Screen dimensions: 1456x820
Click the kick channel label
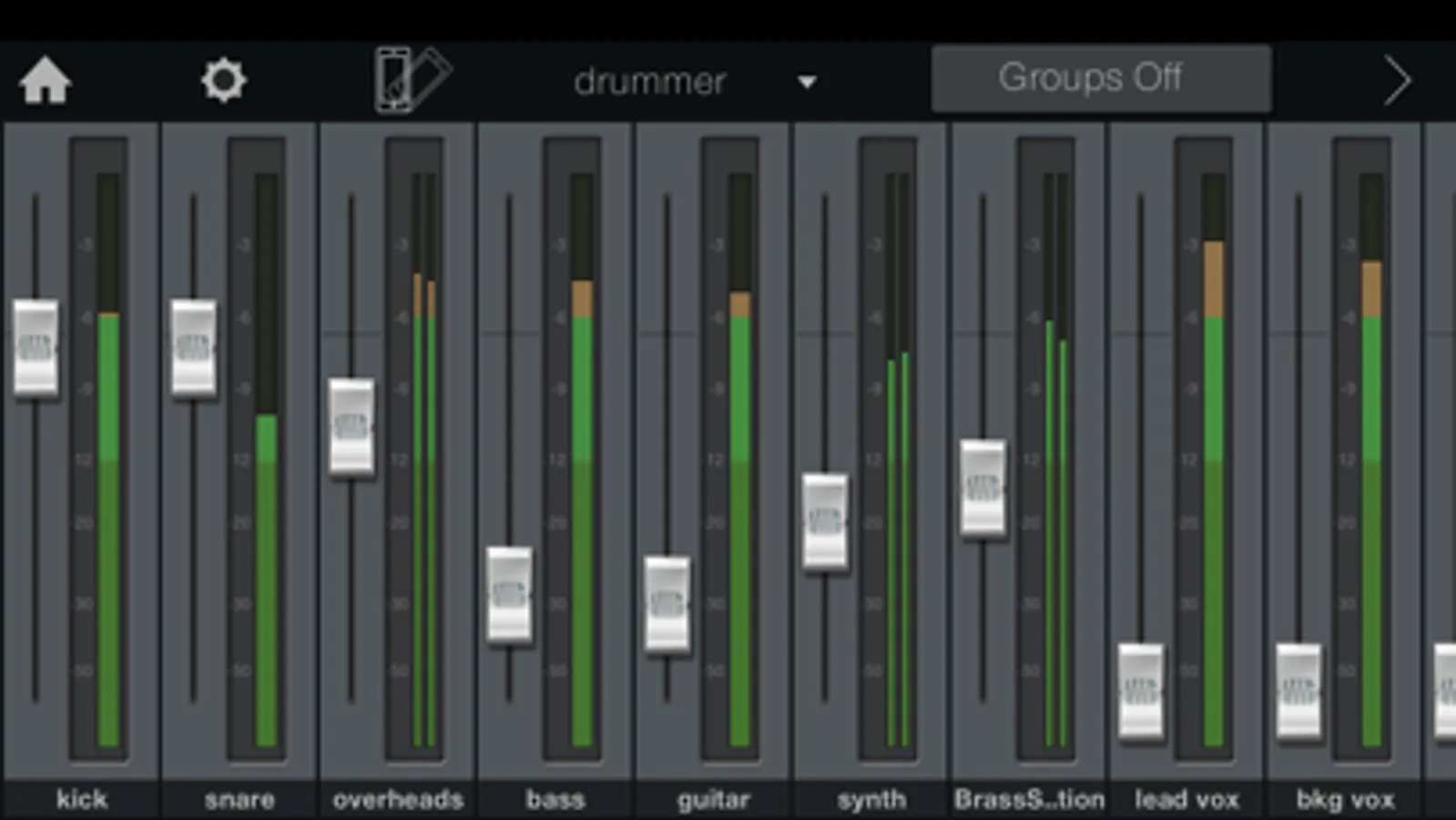click(82, 800)
